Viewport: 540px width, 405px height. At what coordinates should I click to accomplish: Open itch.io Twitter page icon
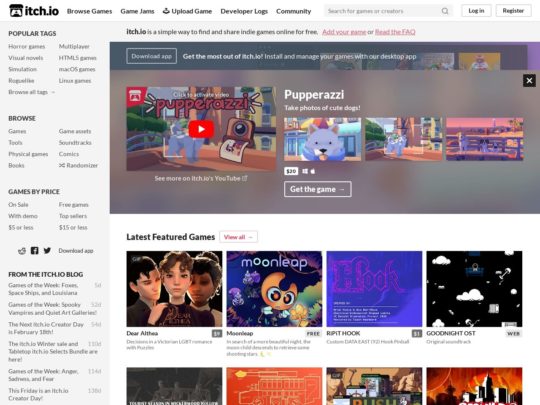coord(47,251)
